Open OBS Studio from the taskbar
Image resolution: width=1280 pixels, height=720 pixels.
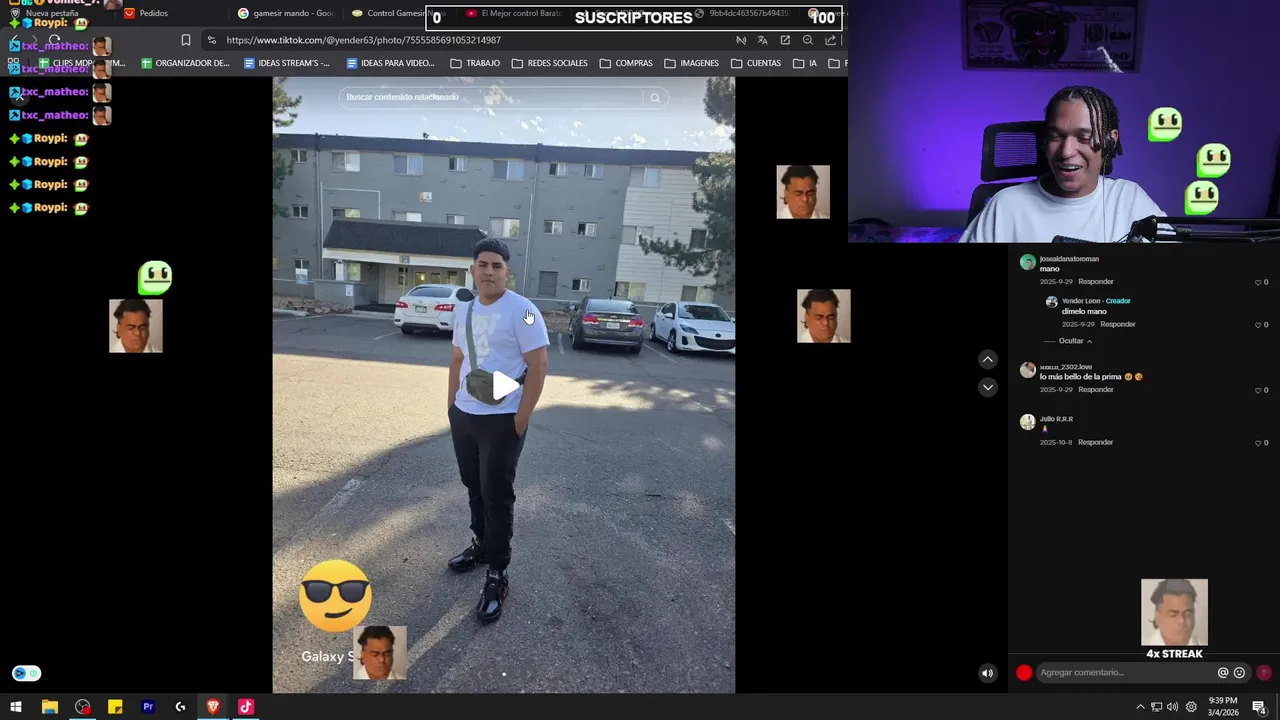coord(82,707)
